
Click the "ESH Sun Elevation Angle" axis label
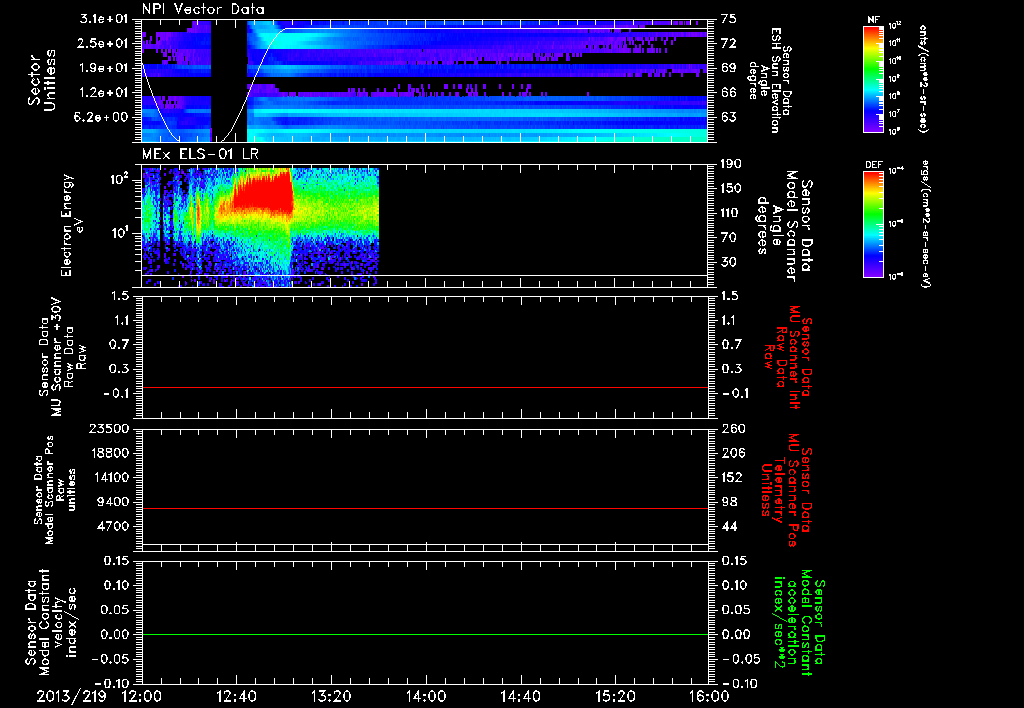pos(769,80)
